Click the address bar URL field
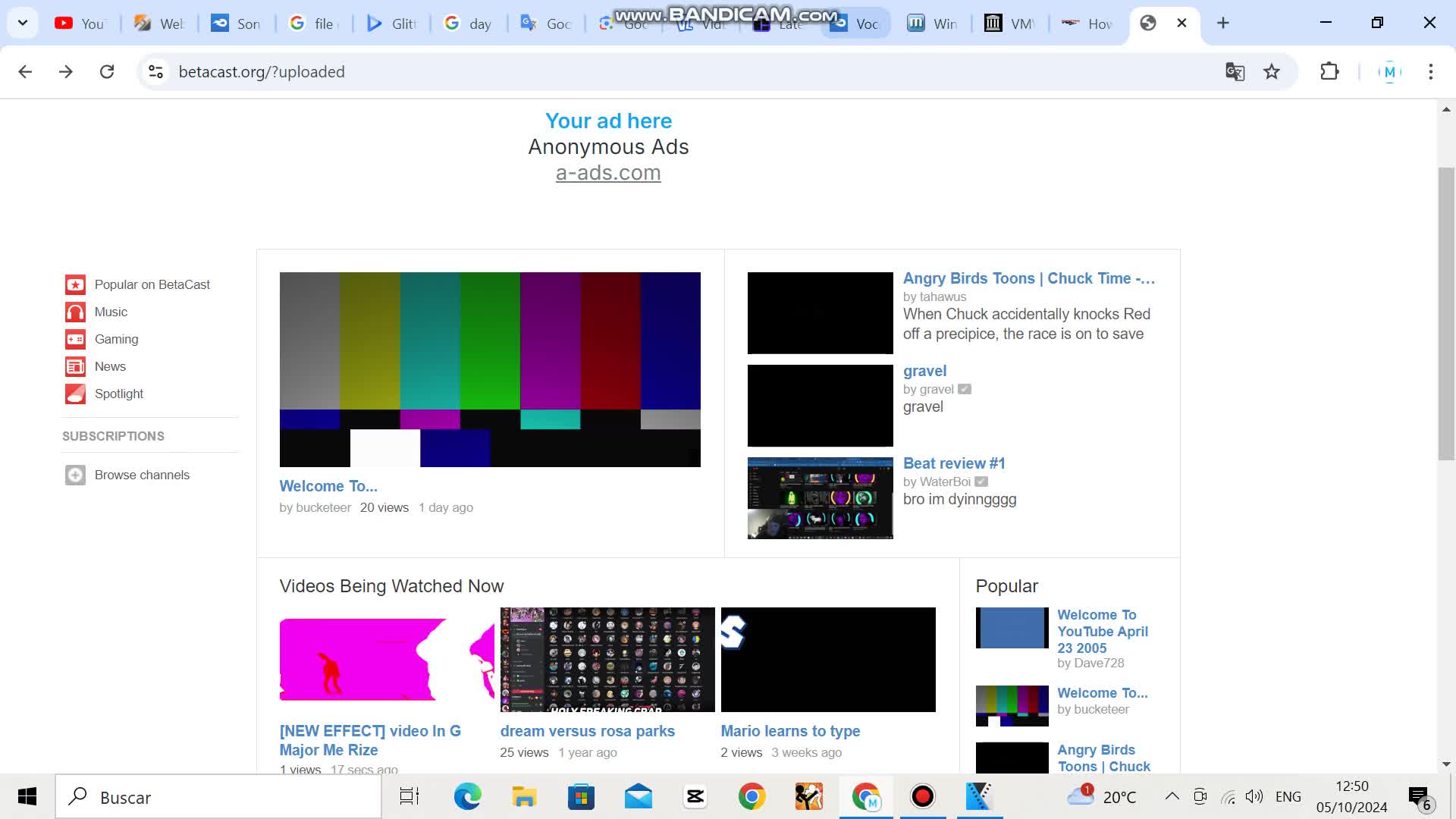Screen dimensions: 1456x819 682,71
